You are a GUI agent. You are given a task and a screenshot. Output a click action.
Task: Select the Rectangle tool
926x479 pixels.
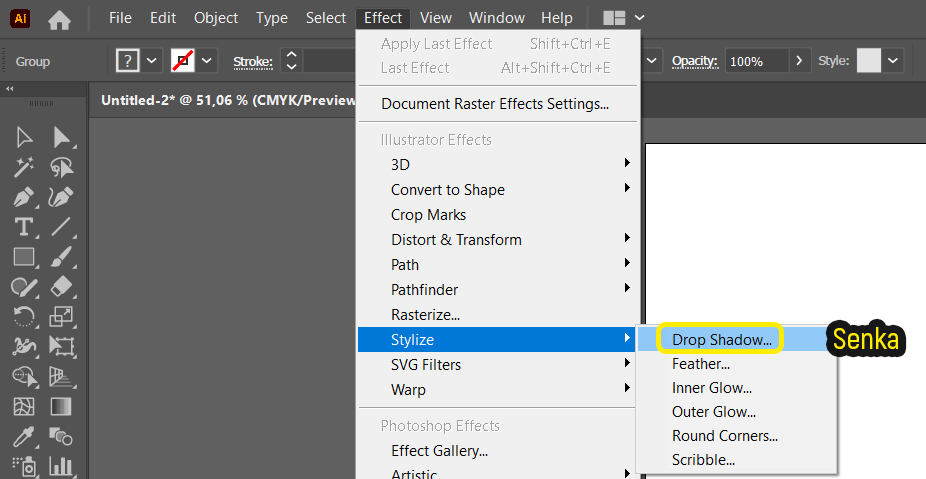24,257
